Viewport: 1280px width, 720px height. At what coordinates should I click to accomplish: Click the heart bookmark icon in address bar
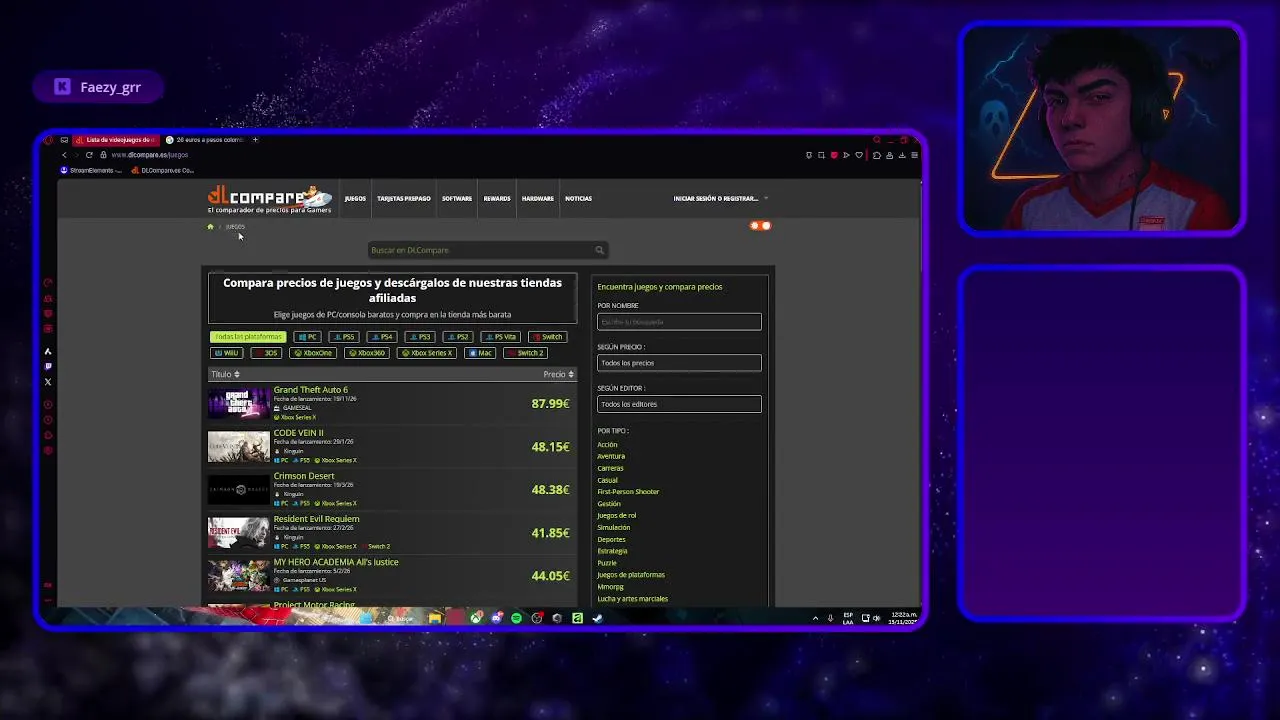pyautogui.click(x=858, y=155)
